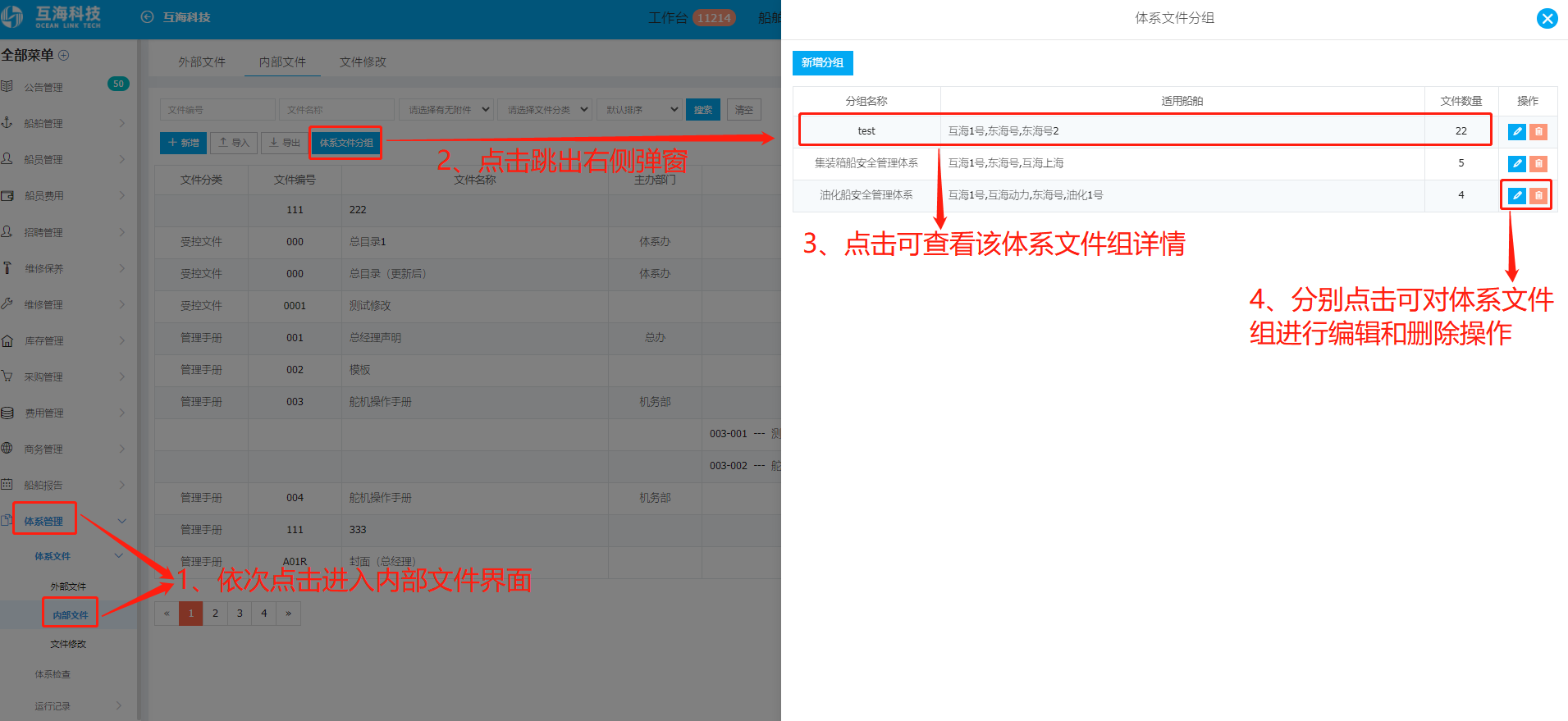Collapse the 体系文件 submenu chevron
This screenshot has width=1568, height=721.
pyautogui.click(x=119, y=556)
